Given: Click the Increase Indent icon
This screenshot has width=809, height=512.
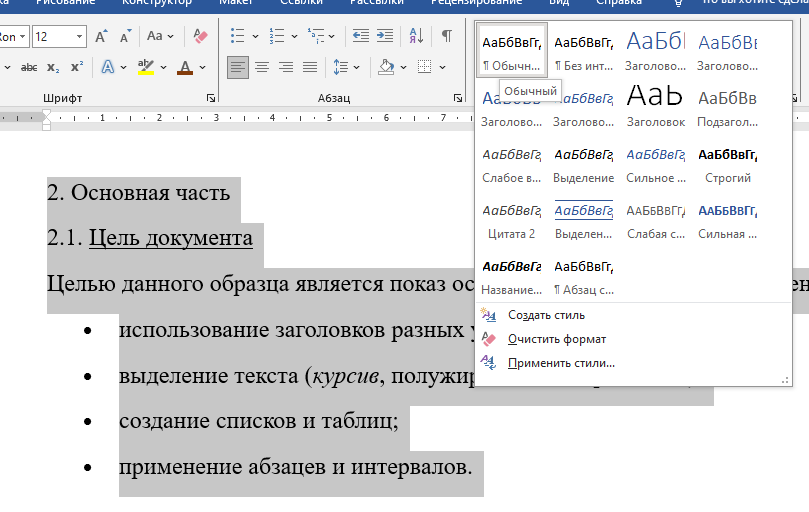Looking at the screenshot, I should [384, 37].
